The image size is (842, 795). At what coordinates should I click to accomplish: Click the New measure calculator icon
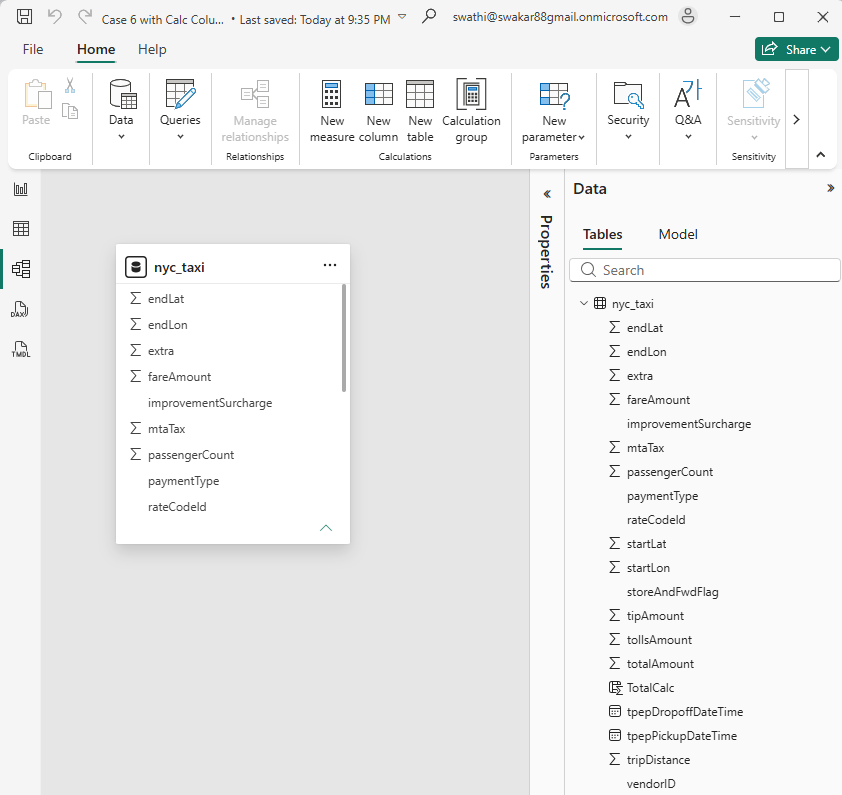point(331,95)
